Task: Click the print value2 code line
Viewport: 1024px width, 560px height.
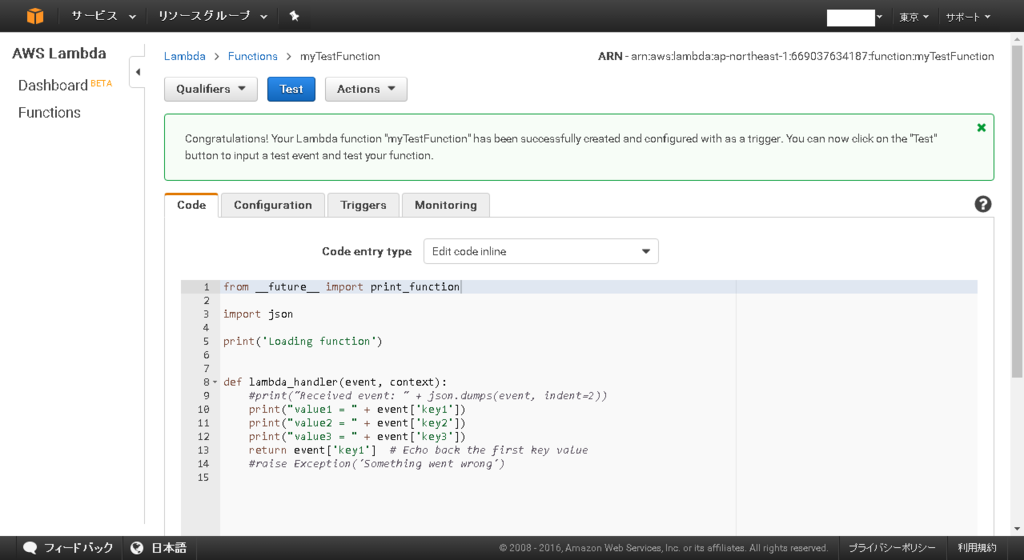Action: [x=357, y=424]
